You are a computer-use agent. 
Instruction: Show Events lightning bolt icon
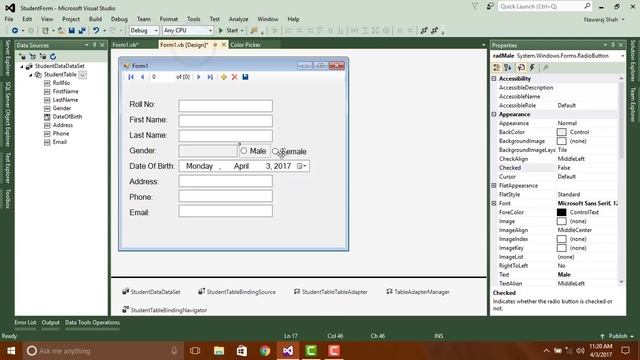(x=532, y=68)
